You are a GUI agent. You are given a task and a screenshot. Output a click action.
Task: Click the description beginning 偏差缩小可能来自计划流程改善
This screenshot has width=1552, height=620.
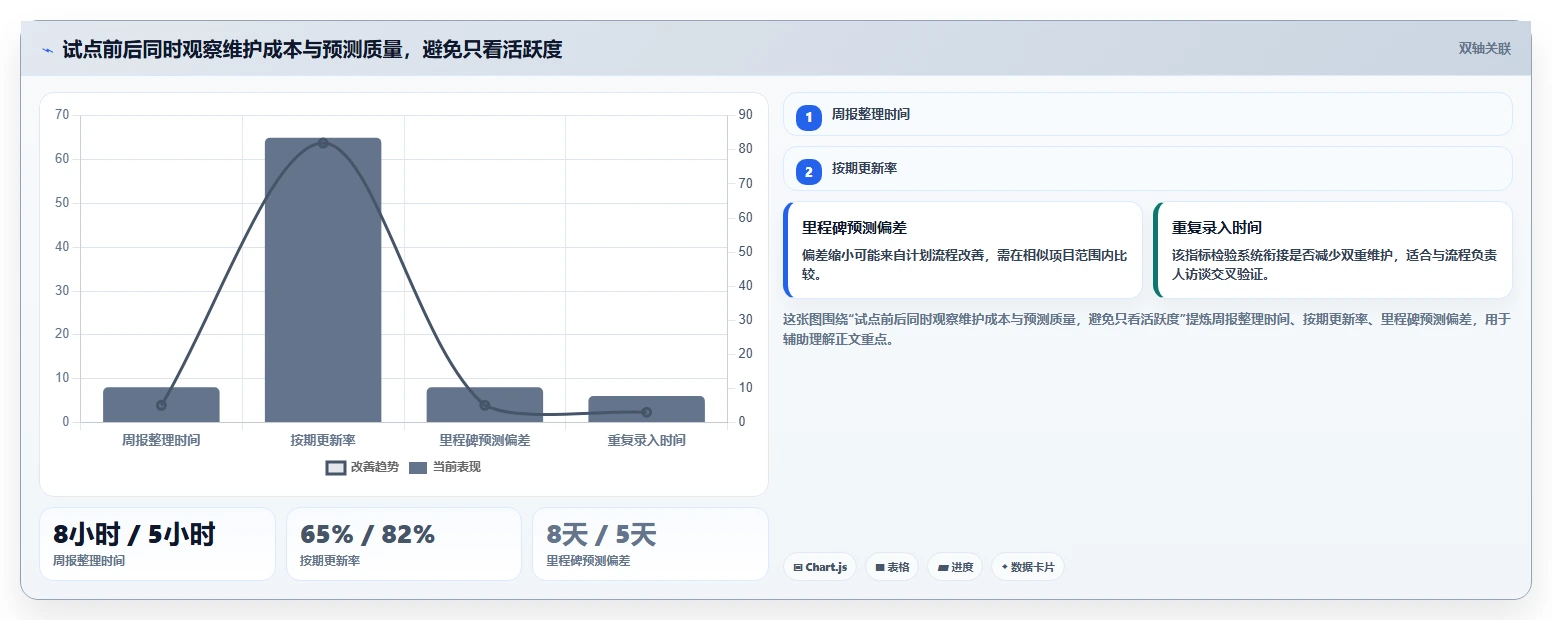[964, 265]
